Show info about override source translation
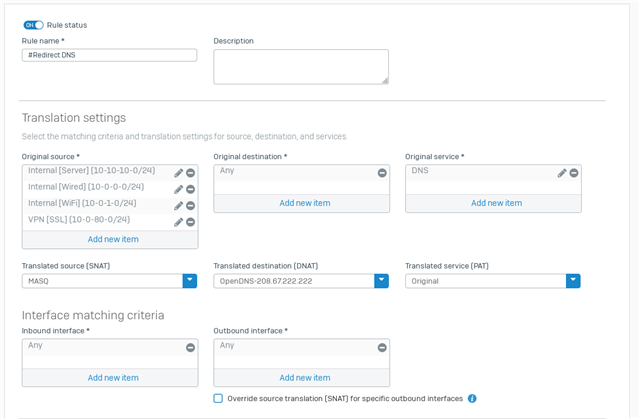640x419 pixels. point(472,399)
